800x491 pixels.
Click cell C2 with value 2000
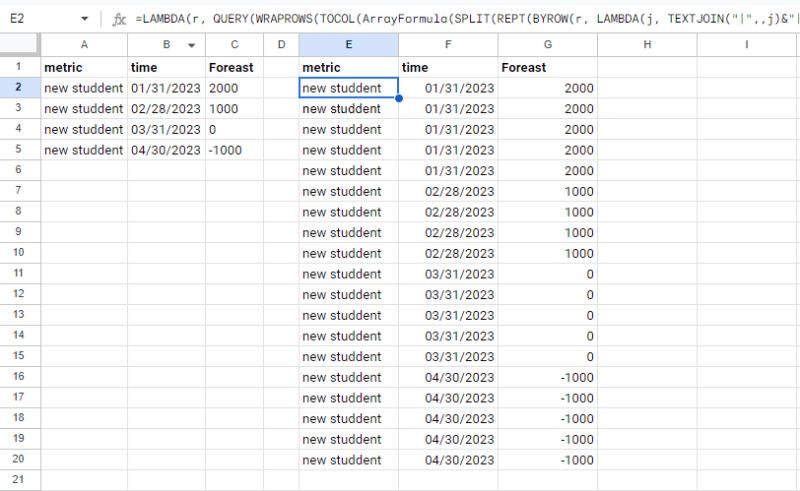tap(234, 88)
